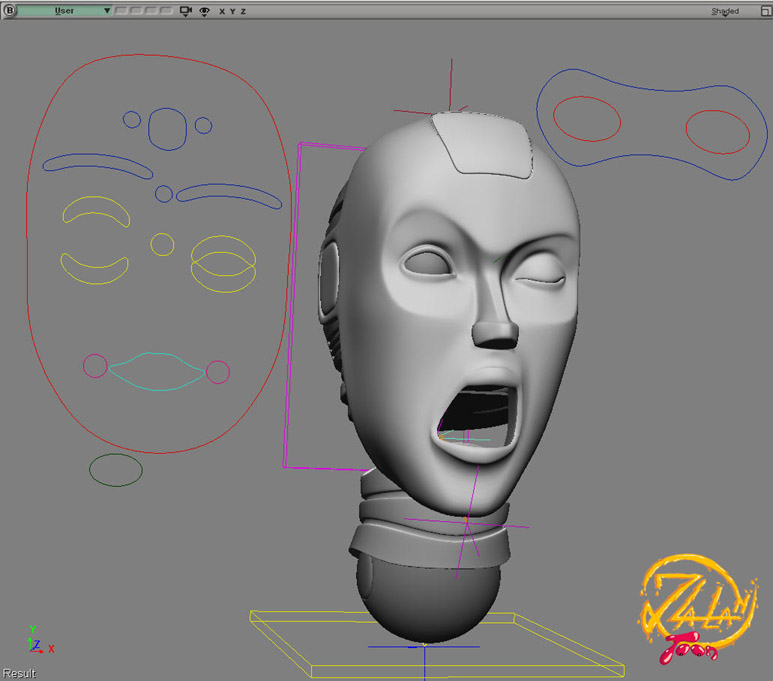Click the maximize viewport icon
The image size is (773, 681).
tap(765, 11)
